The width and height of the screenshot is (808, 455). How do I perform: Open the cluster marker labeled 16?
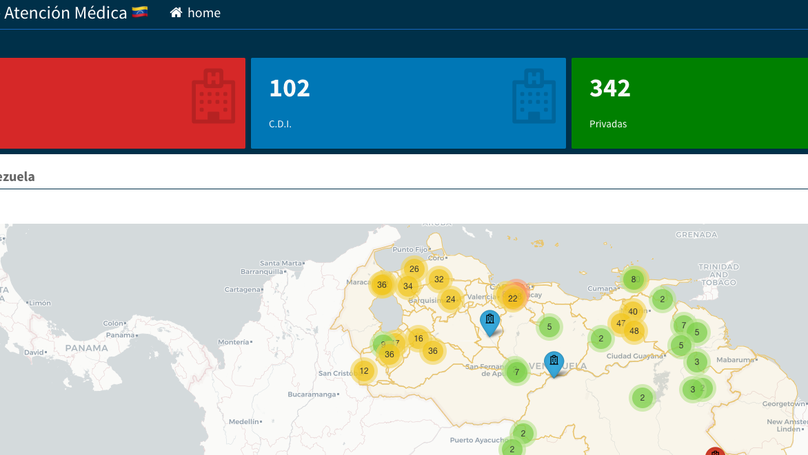pyautogui.click(x=418, y=339)
